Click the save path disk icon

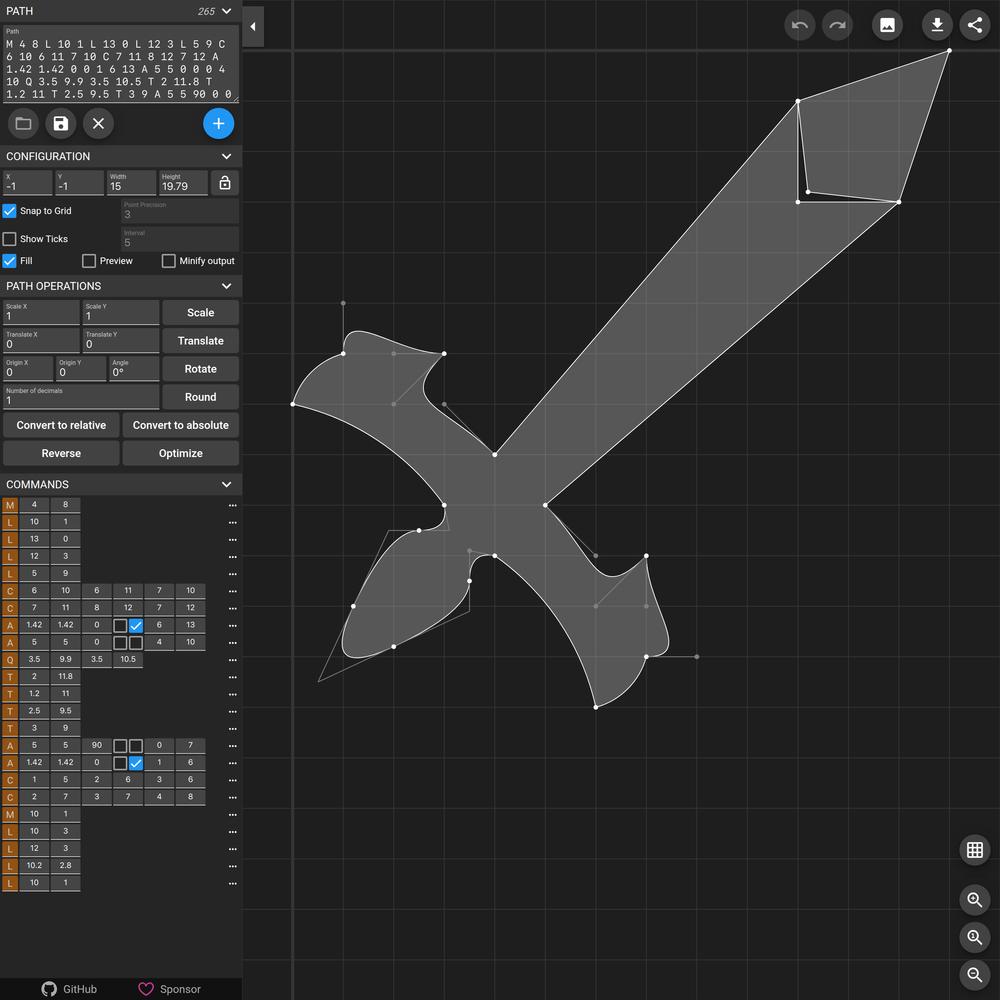pos(61,124)
